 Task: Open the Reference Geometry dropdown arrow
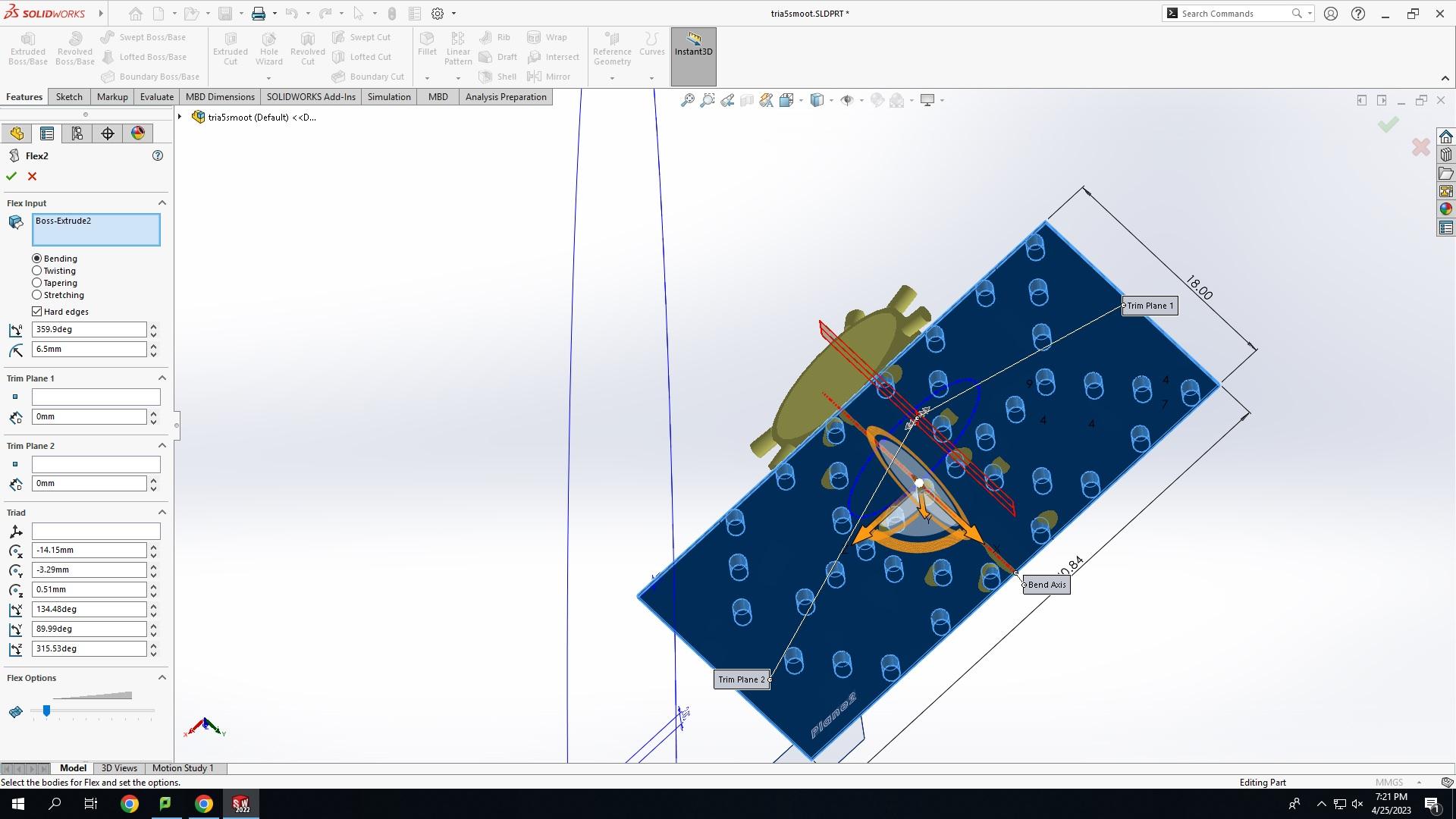coord(612,78)
